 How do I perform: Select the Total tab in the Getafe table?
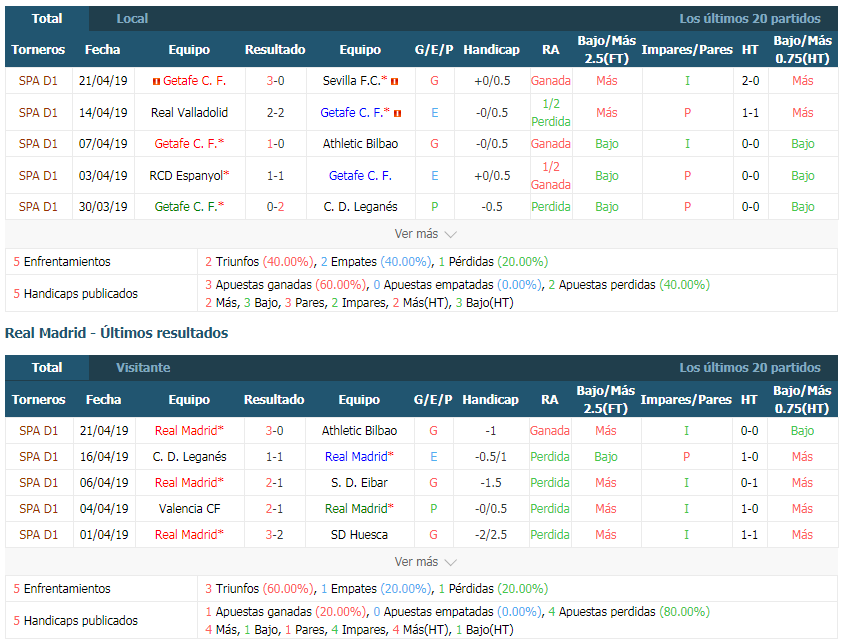tap(47, 19)
